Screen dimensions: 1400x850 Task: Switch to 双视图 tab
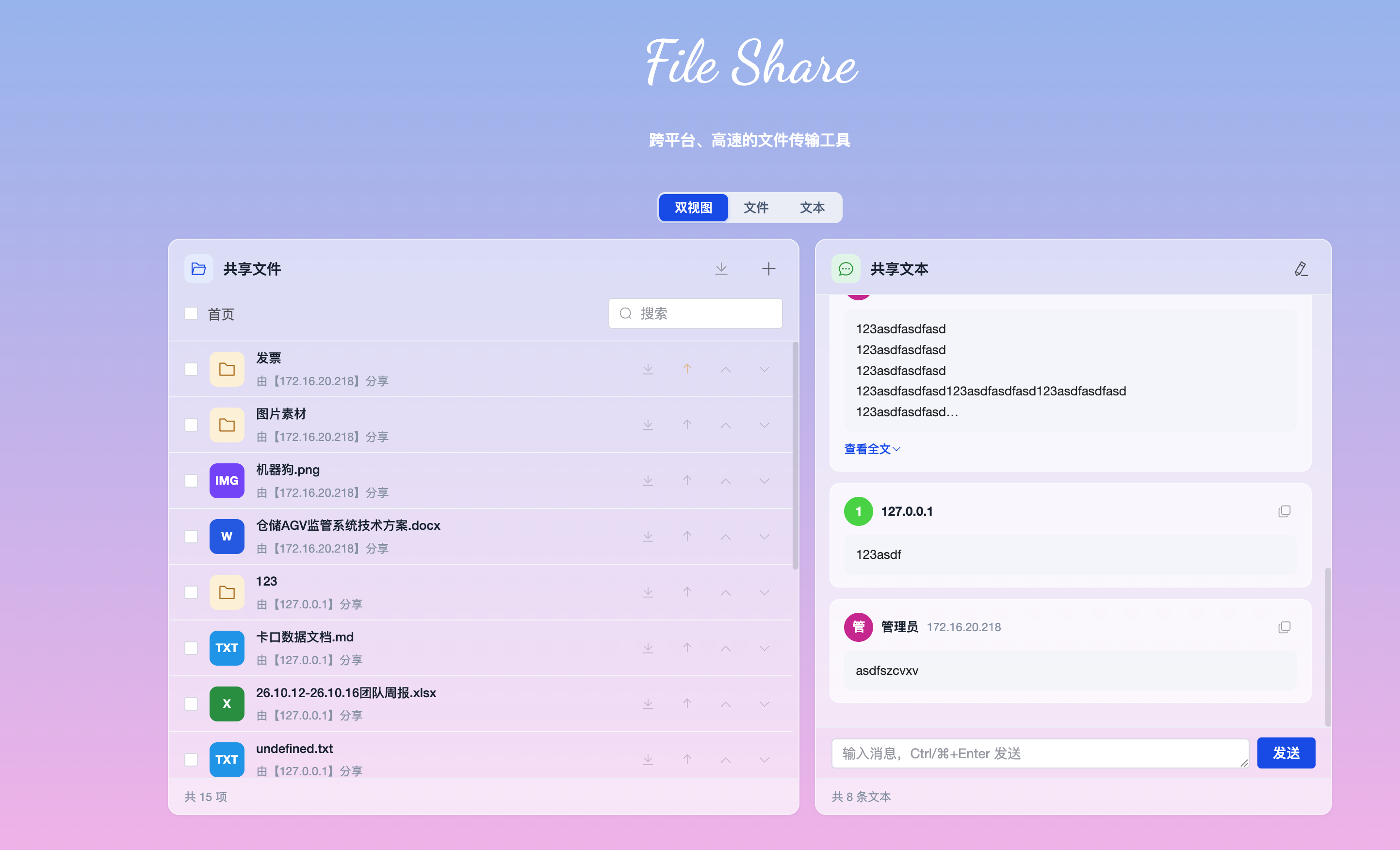click(x=693, y=207)
